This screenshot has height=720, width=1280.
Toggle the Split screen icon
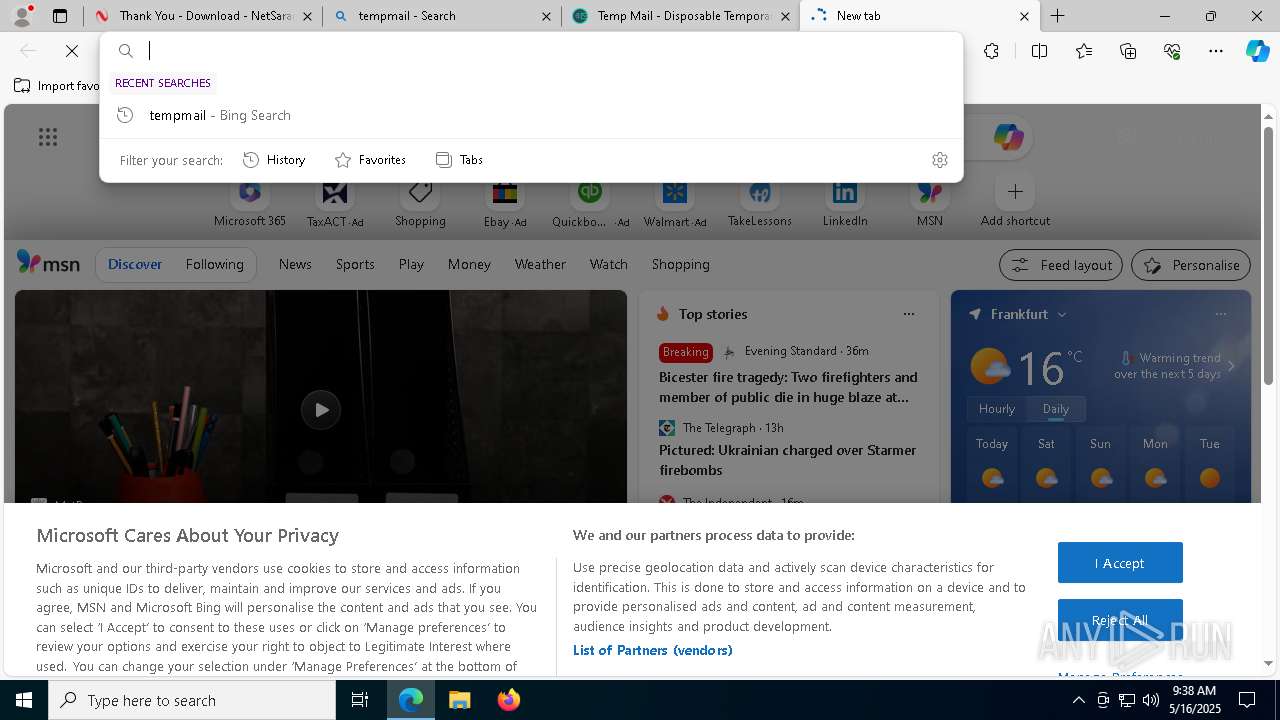click(1039, 51)
